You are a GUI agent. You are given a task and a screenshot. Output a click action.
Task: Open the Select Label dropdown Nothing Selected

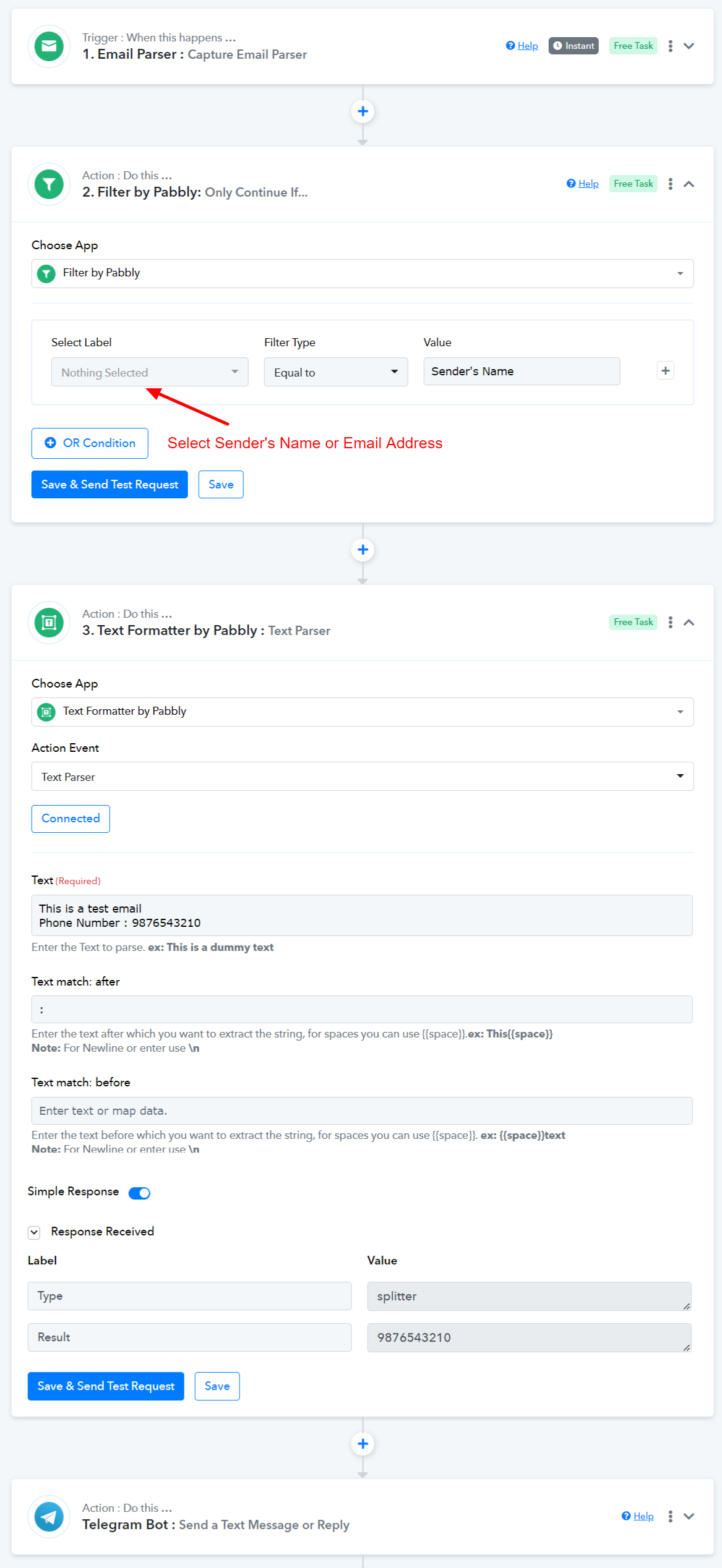[x=150, y=372]
